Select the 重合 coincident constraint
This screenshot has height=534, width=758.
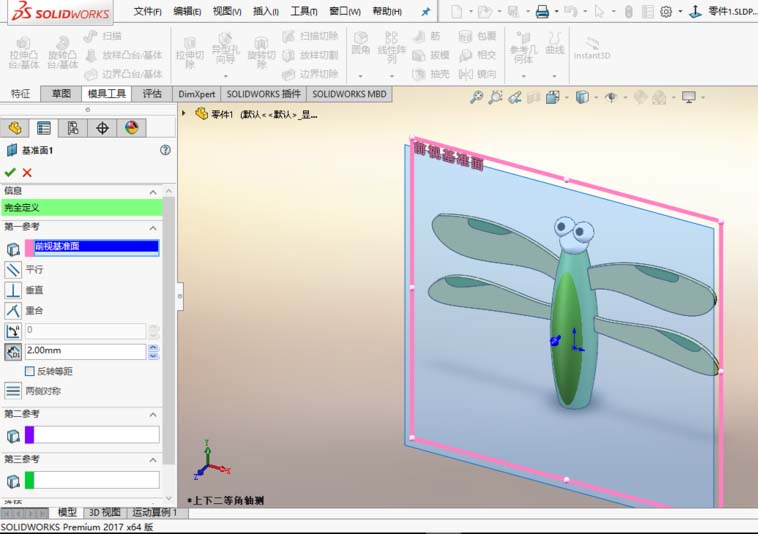[x=13, y=310]
